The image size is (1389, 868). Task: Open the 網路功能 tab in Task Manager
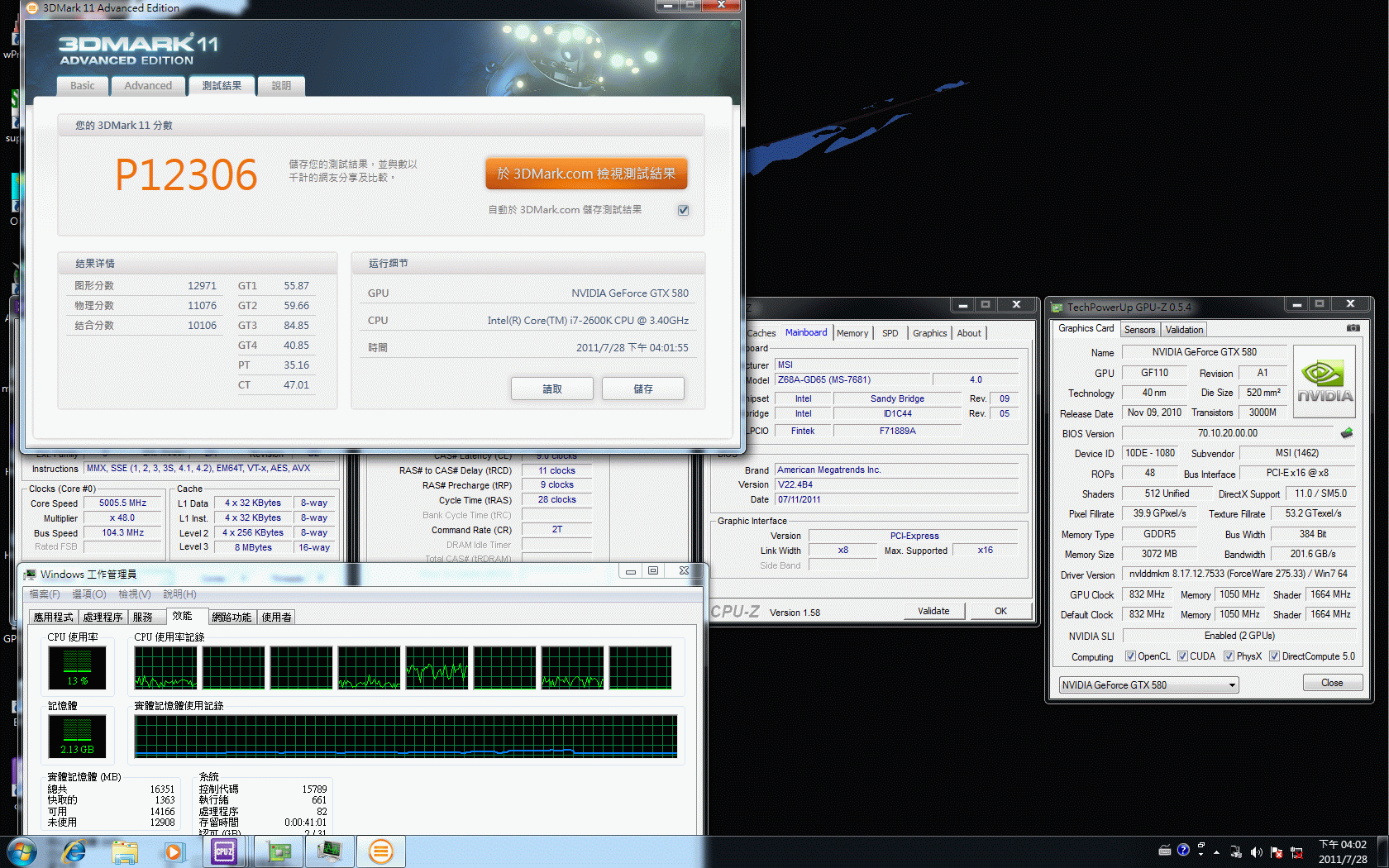coord(231,618)
